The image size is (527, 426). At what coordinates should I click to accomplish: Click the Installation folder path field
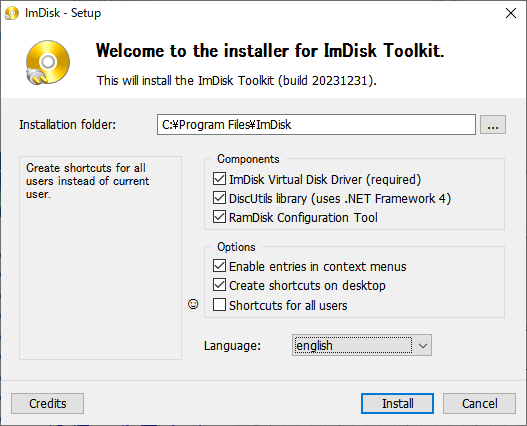[316, 125]
